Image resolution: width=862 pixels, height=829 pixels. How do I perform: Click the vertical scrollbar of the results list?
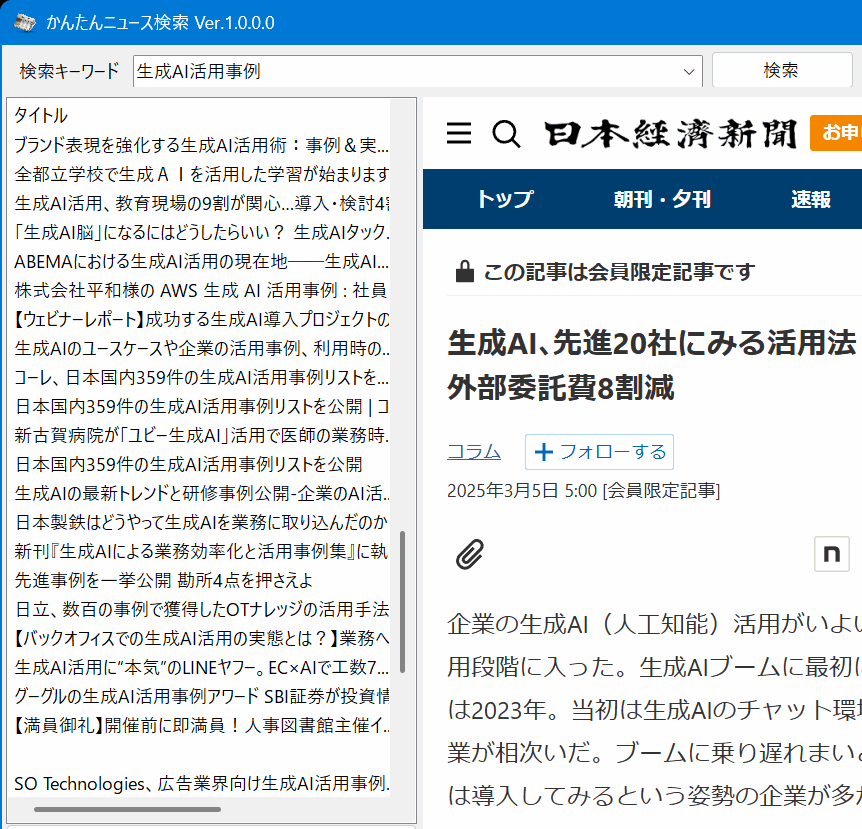[x=402, y=601]
